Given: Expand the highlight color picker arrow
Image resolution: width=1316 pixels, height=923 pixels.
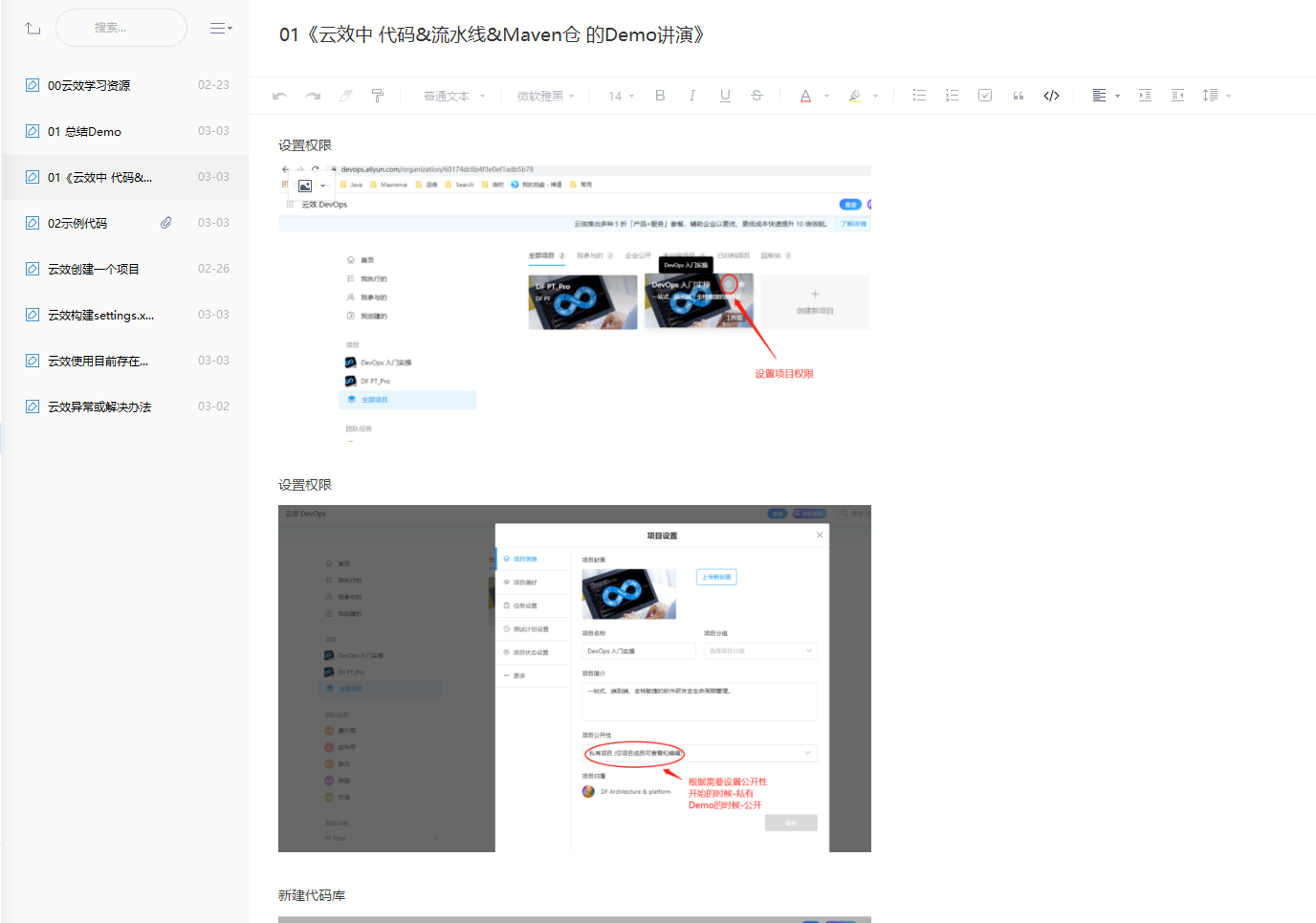Looking at the screenshot, I should (876, 96).
